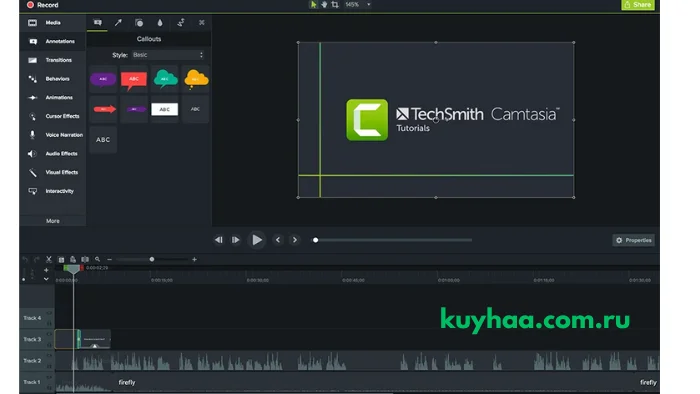Open the Properties panel
Image resolution: width=700 pixels, height=394 pixels.
(633, 240)
